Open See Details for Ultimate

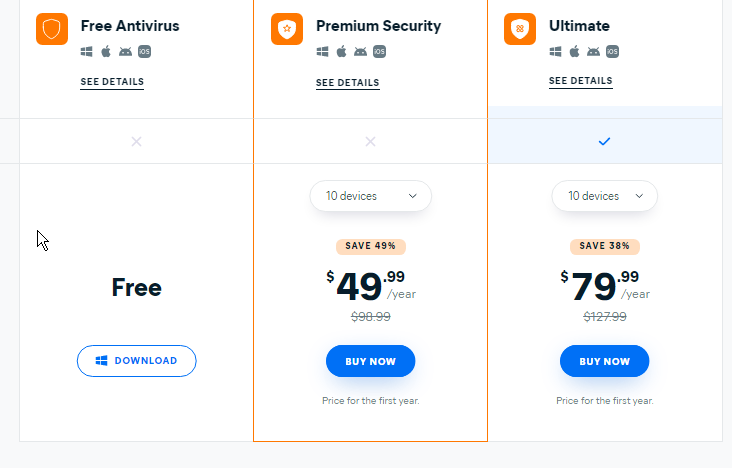tap(580, 81)
